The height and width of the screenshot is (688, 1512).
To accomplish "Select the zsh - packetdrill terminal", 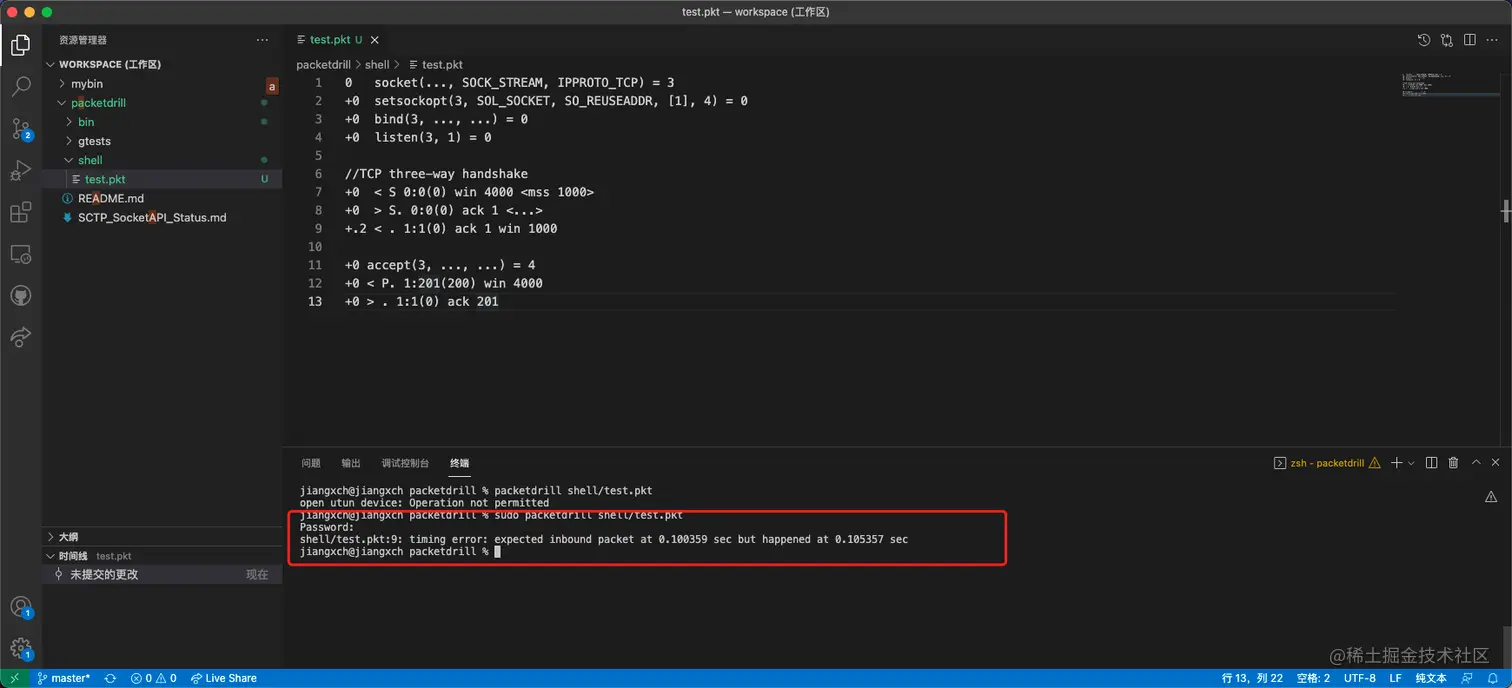I will pyautogui.click(x=1326, y=463).
